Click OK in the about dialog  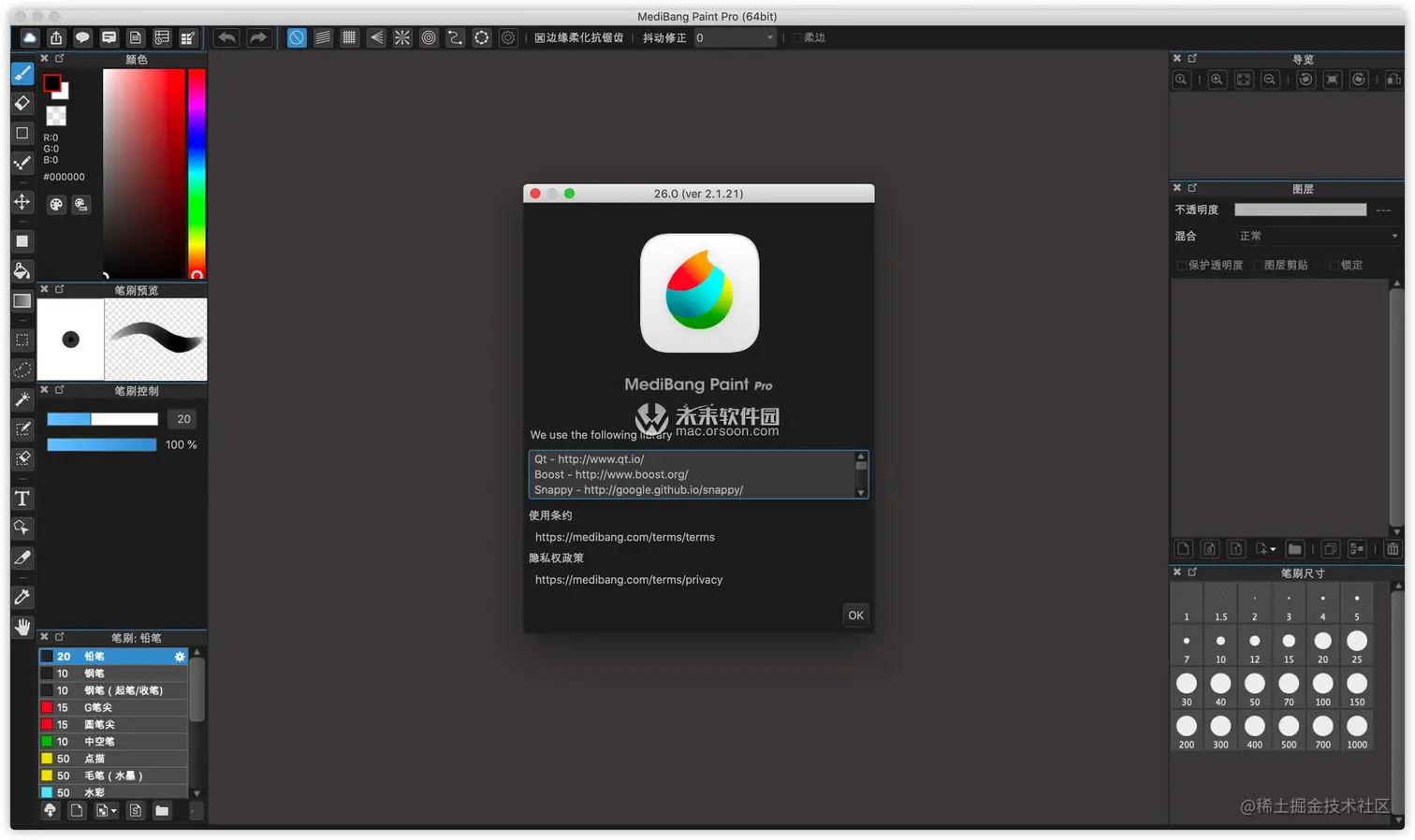tap(855, 616)
